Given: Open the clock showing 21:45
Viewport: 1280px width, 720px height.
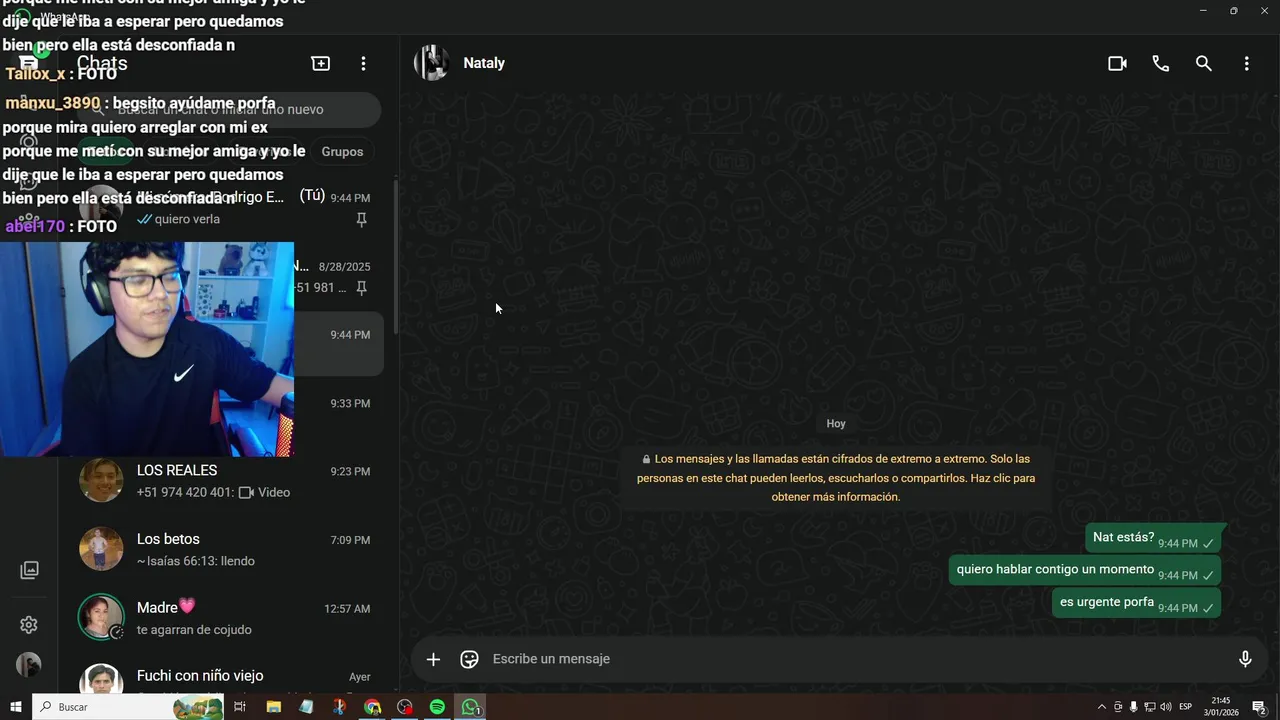Looking at the screenshot, I should click(x=1221, y=707).
